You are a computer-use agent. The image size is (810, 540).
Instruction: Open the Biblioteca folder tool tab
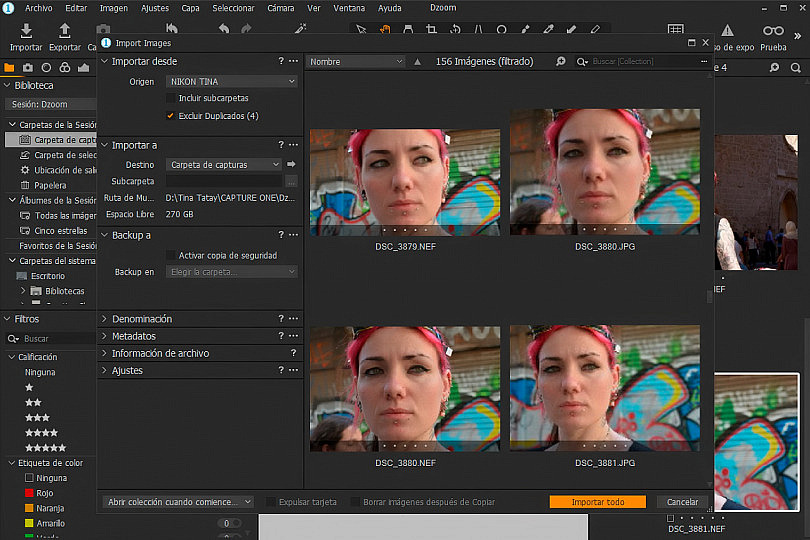click(x=9, y=67)
